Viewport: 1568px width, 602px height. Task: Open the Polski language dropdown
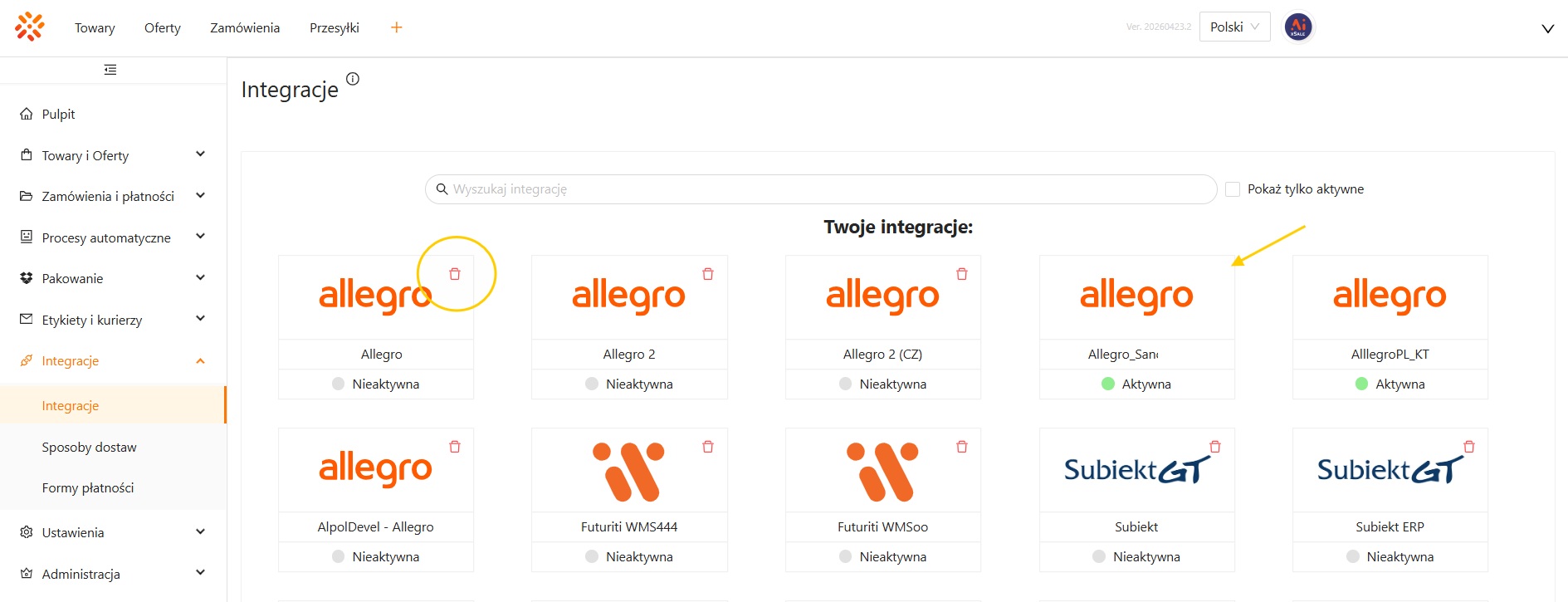1234,27
